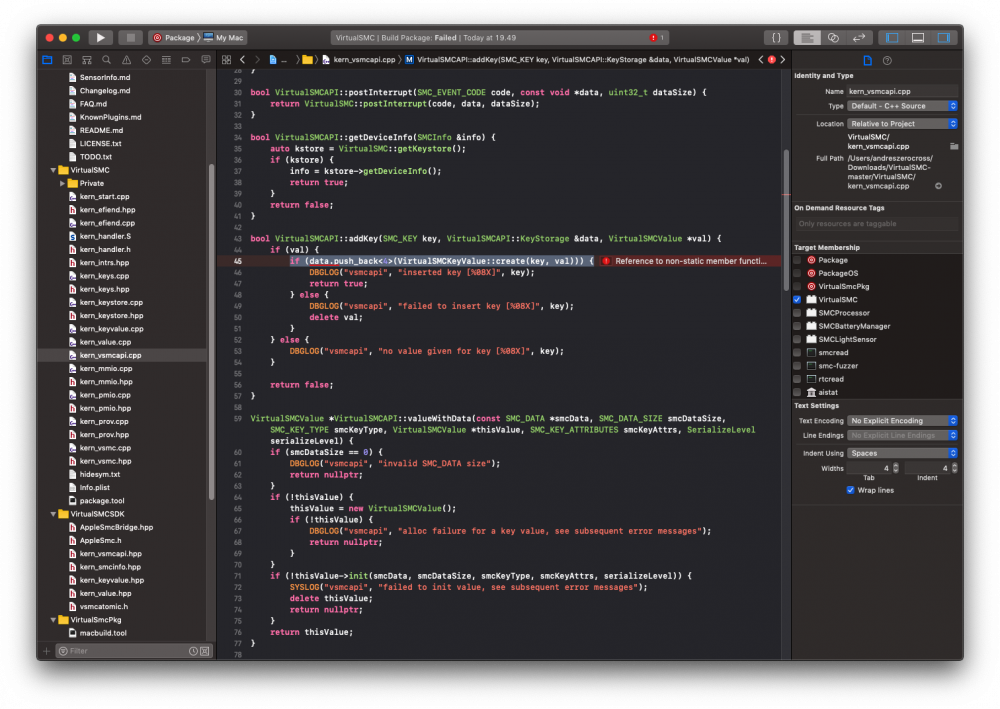Open the Symbol navigator
This screenshot has height=709, width=1000.
pyautogui.click(x=87, y=60)
